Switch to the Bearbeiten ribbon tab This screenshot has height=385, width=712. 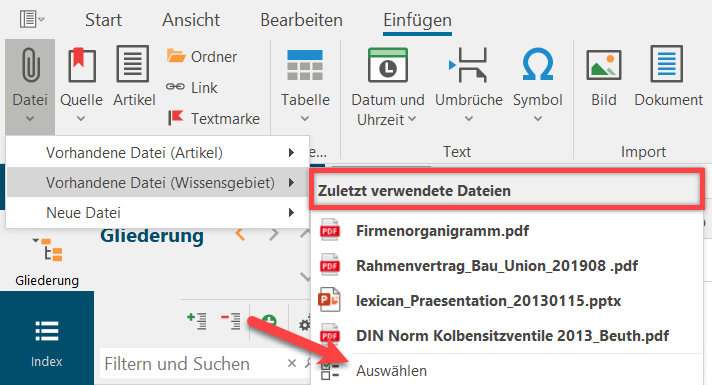302,20
